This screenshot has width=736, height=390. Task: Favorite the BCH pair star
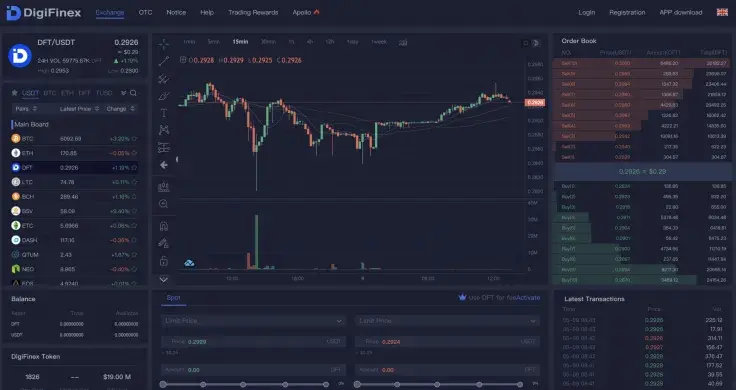coord(134,197)
